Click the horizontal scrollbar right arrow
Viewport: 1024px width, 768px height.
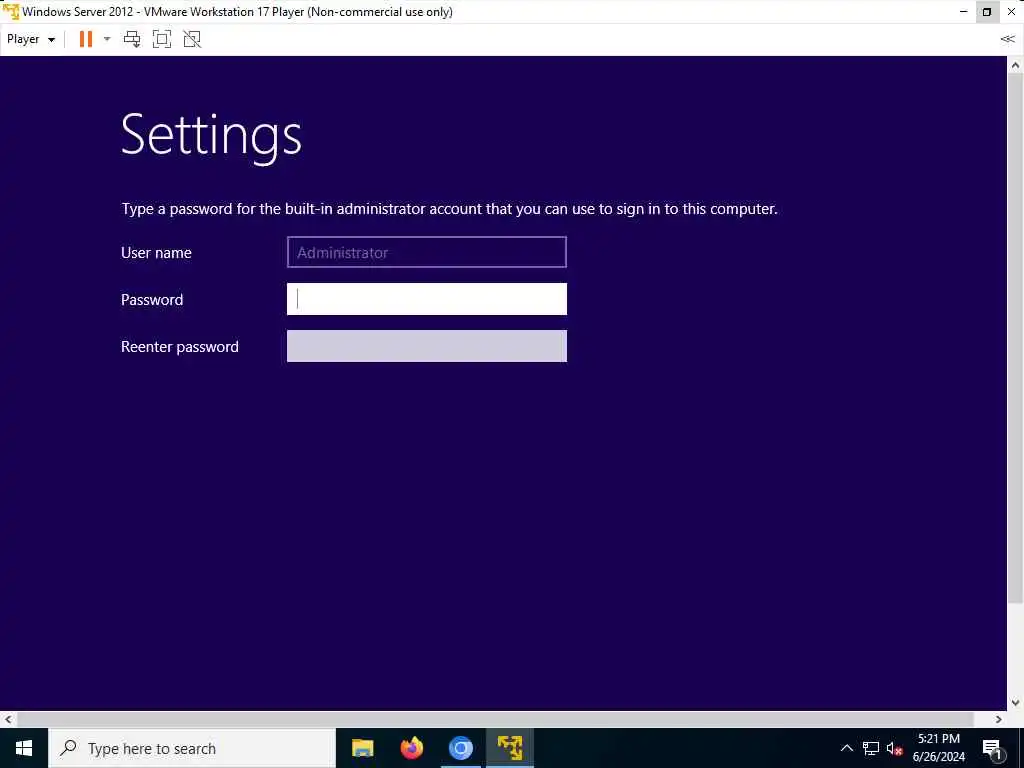pyautogui.click(x=999, y=719)
